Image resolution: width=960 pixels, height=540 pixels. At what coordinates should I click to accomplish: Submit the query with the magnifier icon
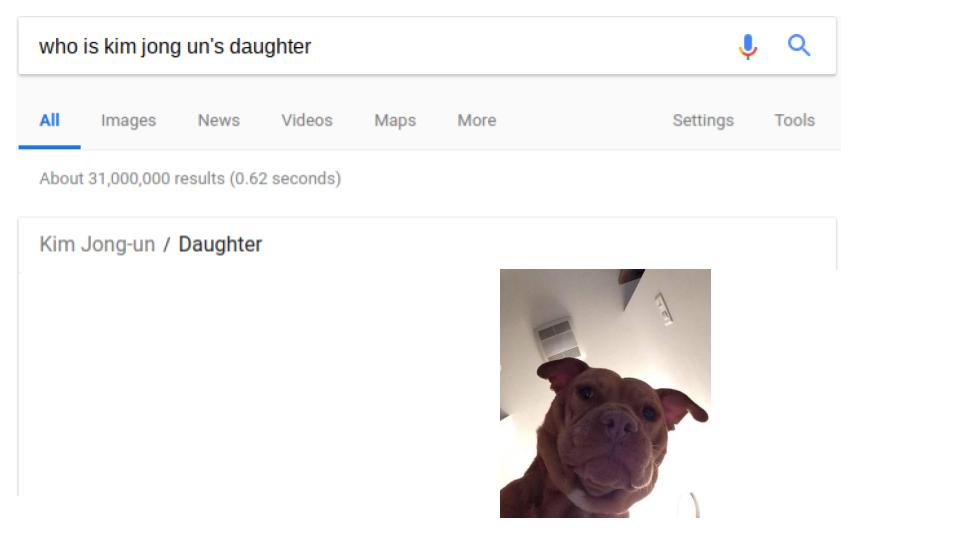click(x=799, y=45)
